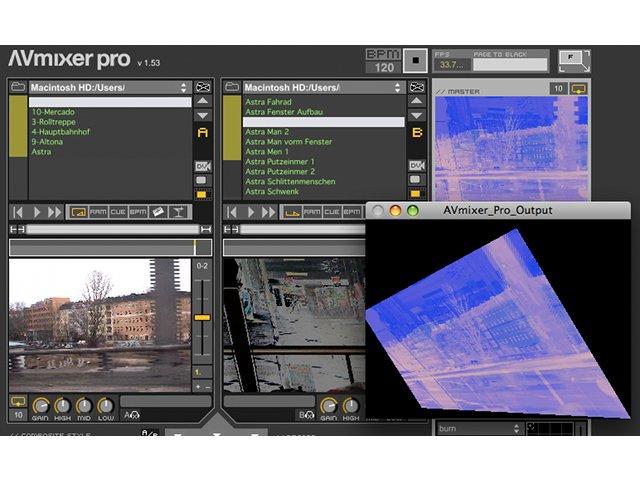Select Astra Schlittenmenschen clip in deck B
640x480 pixels.
290,182
